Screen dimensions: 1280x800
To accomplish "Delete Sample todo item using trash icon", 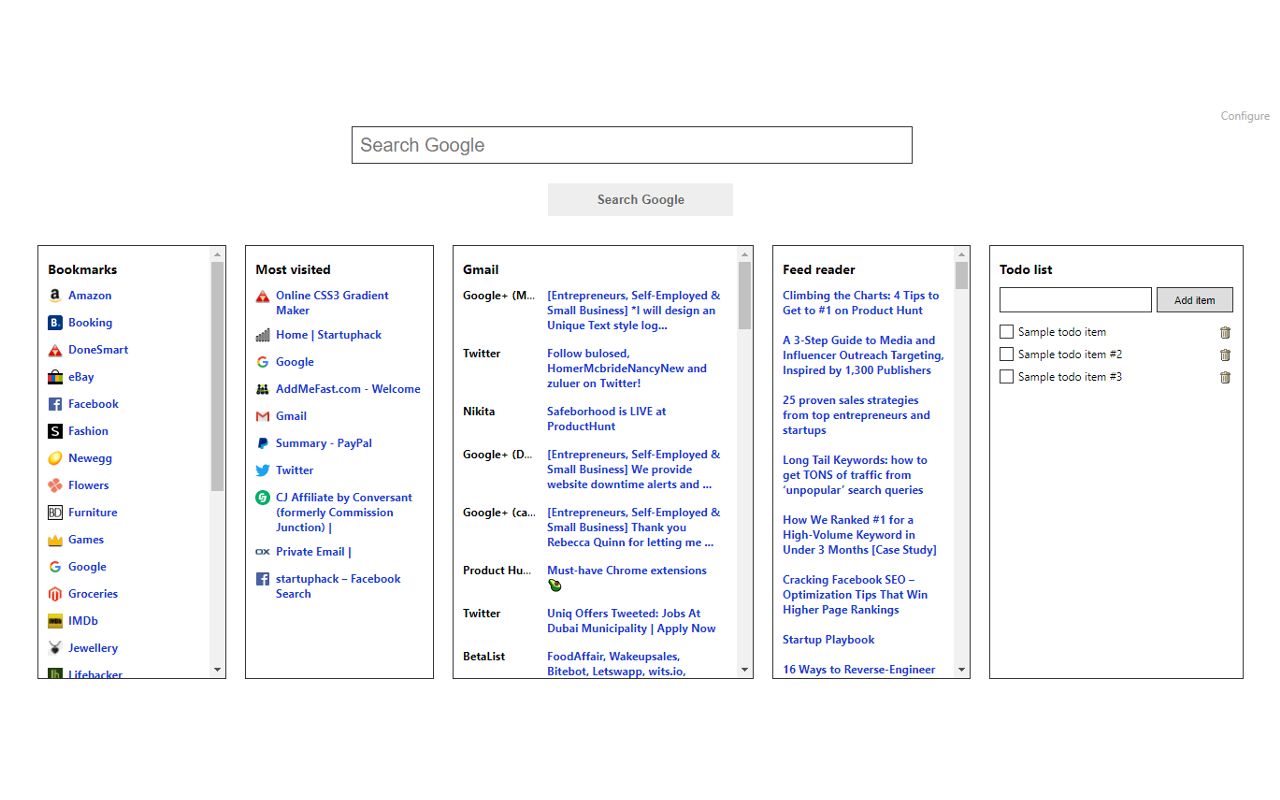I will [1225, 331].
